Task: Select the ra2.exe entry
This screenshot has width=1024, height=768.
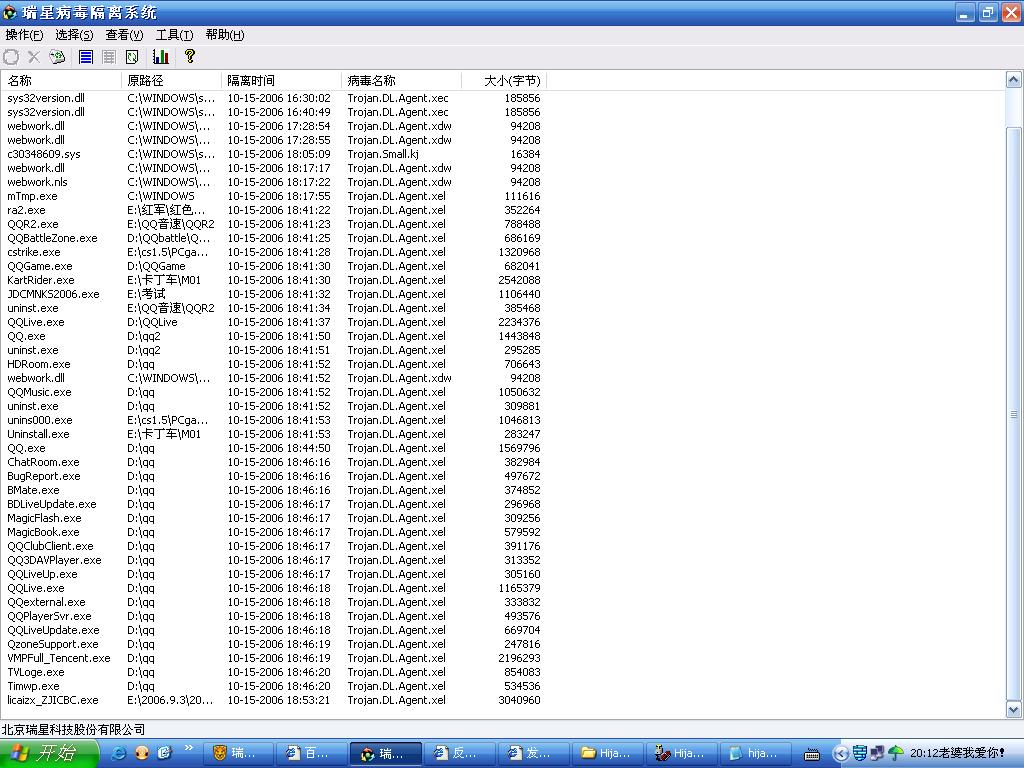Action: click(274, 210)
